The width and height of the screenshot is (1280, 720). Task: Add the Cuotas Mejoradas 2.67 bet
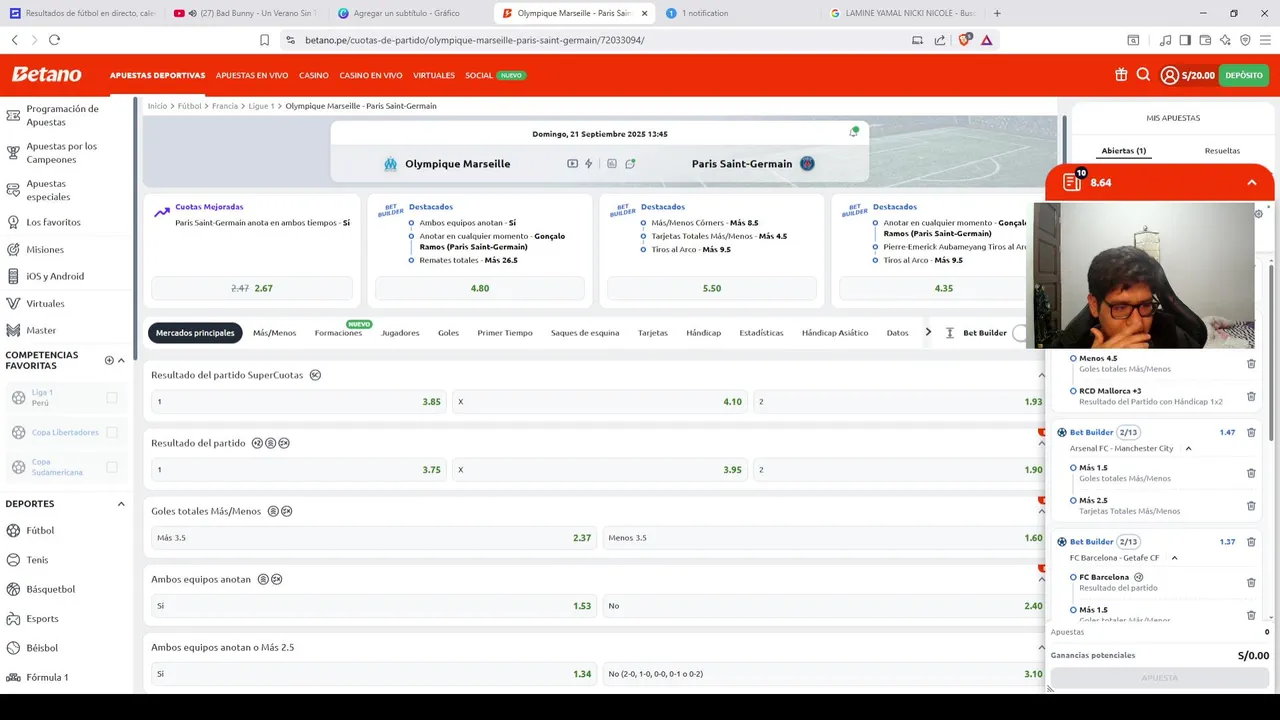click(x=252, y=288)
